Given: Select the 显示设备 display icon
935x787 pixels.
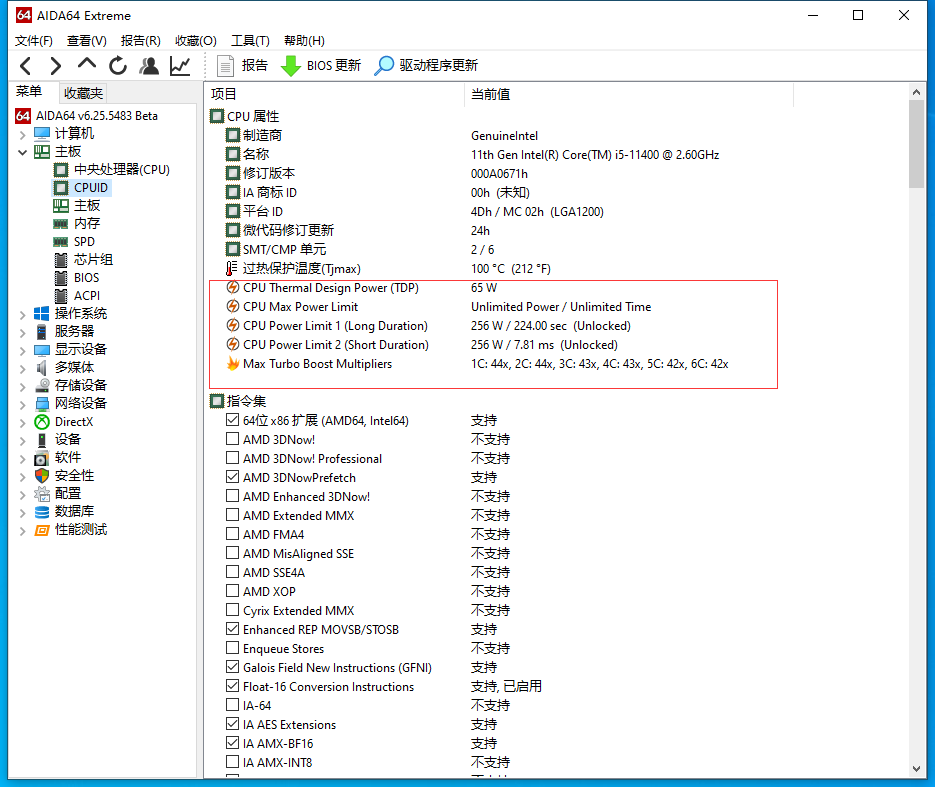Looking at the screenshot, I should click(x=42, y=349).
